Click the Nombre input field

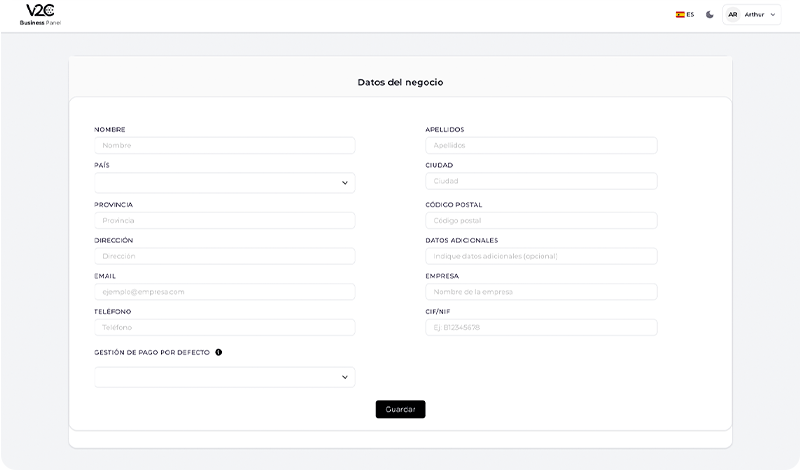225,146
